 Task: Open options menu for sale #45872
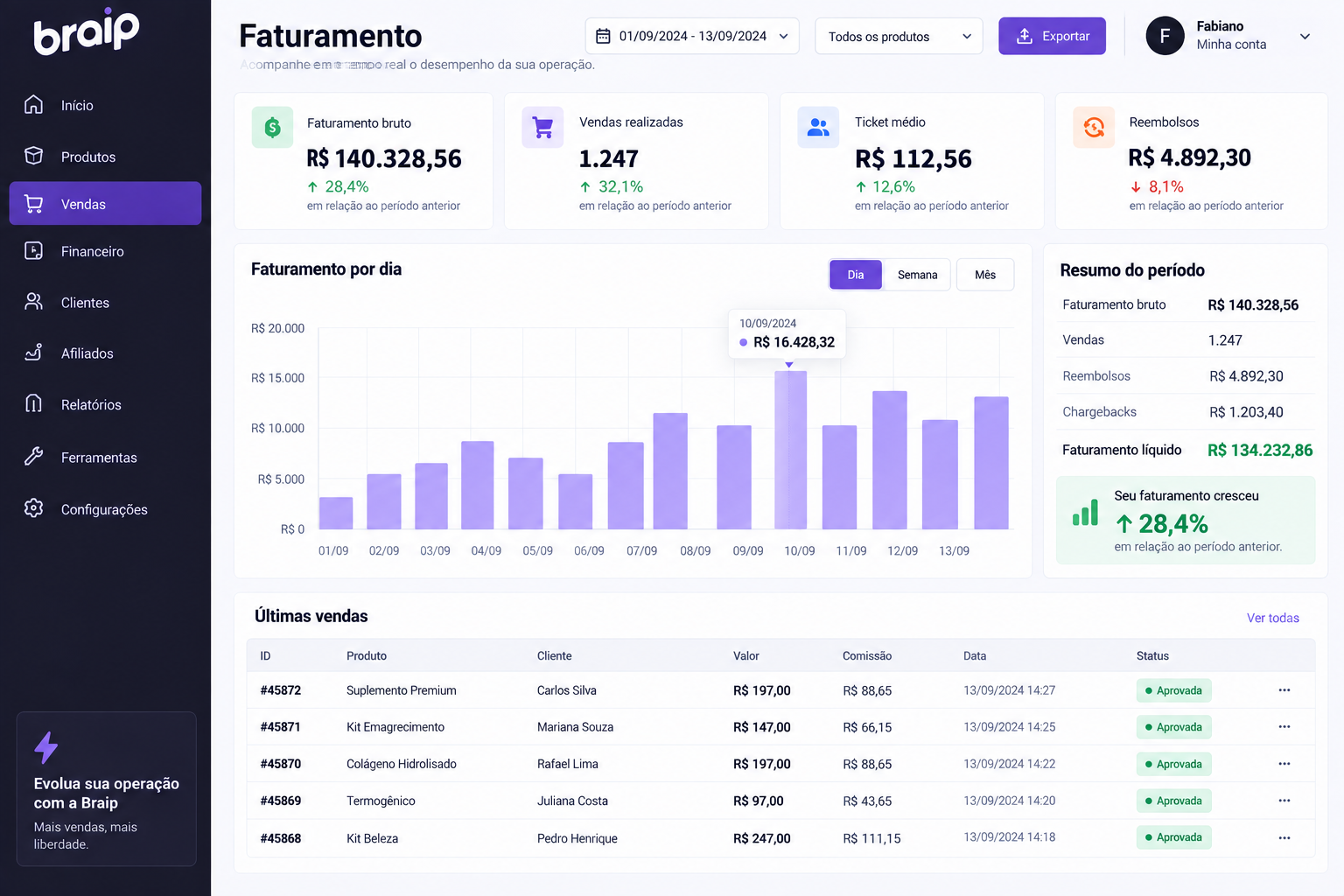(1284, 690)
